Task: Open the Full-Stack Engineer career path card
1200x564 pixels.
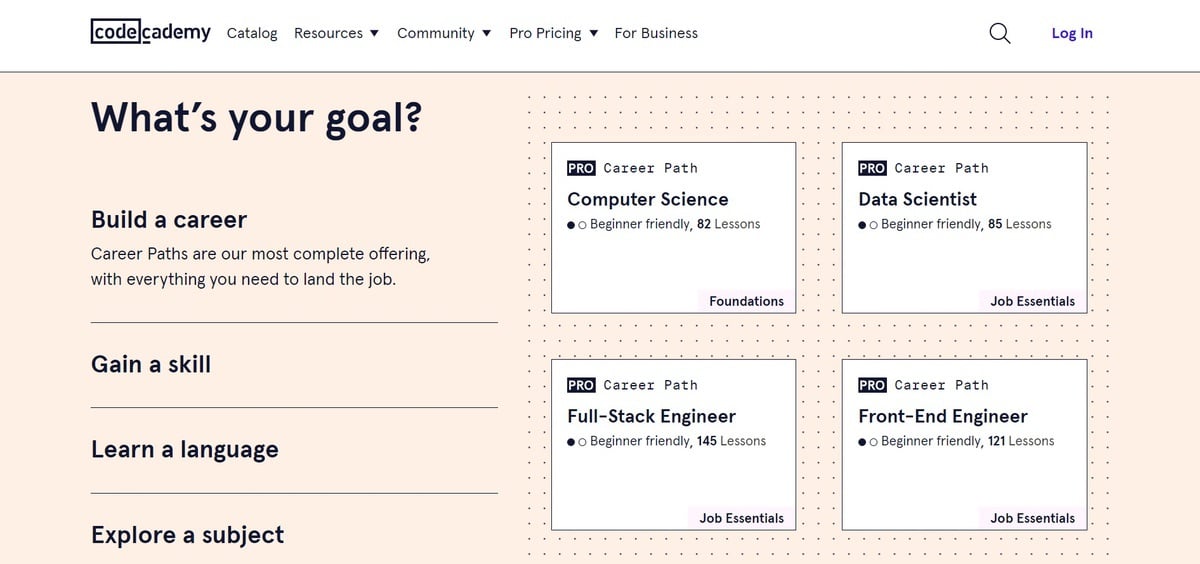Action: [673, 444]
